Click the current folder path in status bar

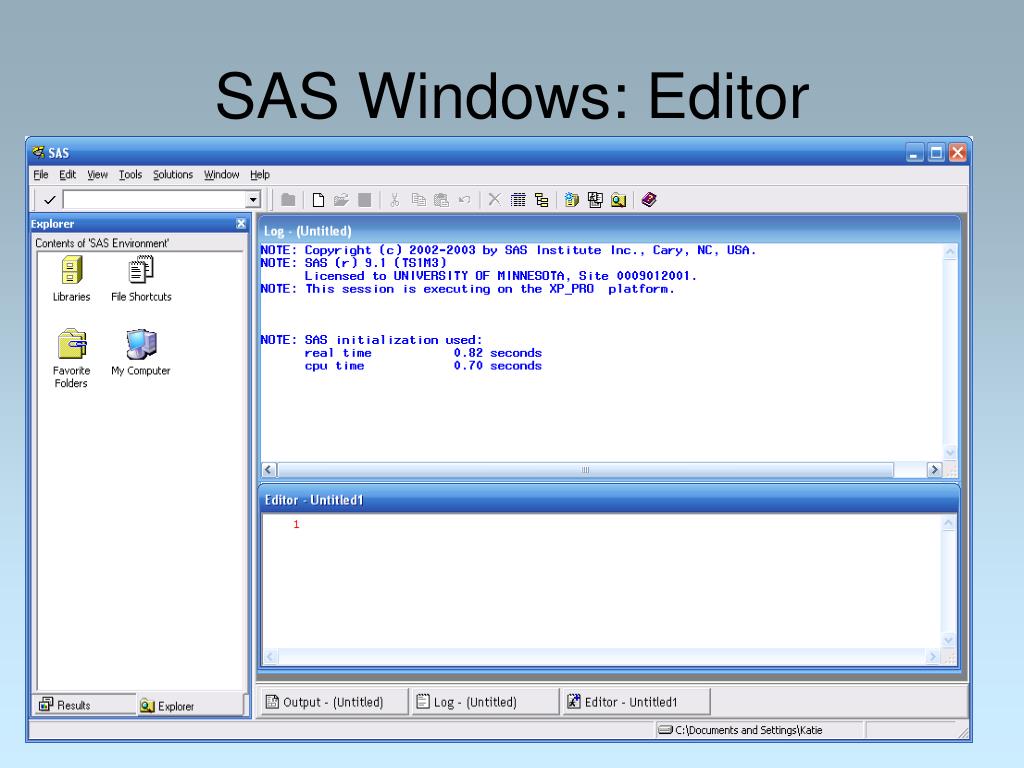coord(748,730)
